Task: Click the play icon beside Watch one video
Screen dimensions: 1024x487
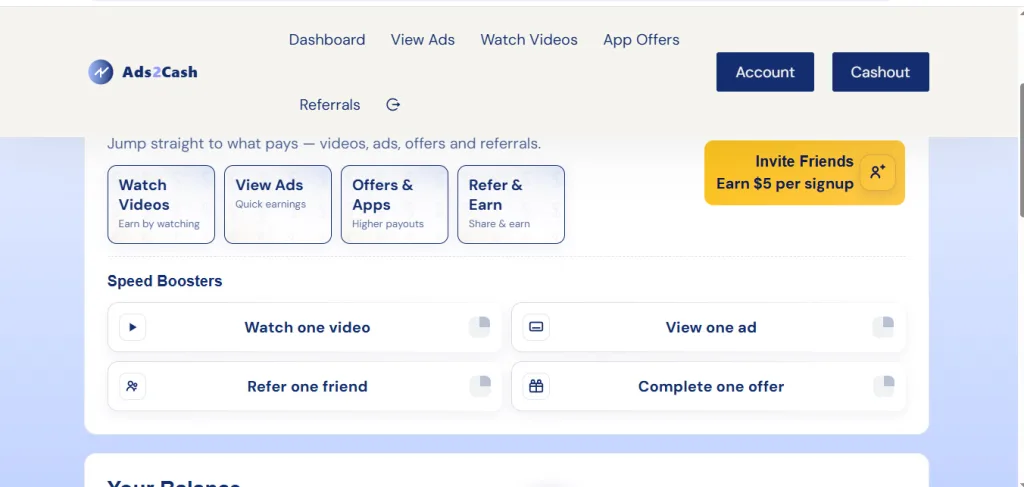Action: 132,327
